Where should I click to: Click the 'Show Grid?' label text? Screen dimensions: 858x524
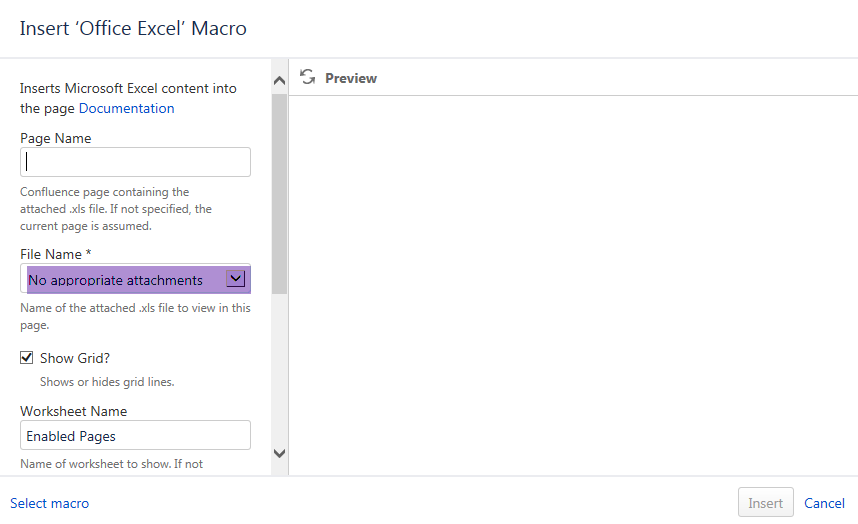pyautogui.click(x=75, y=358)
